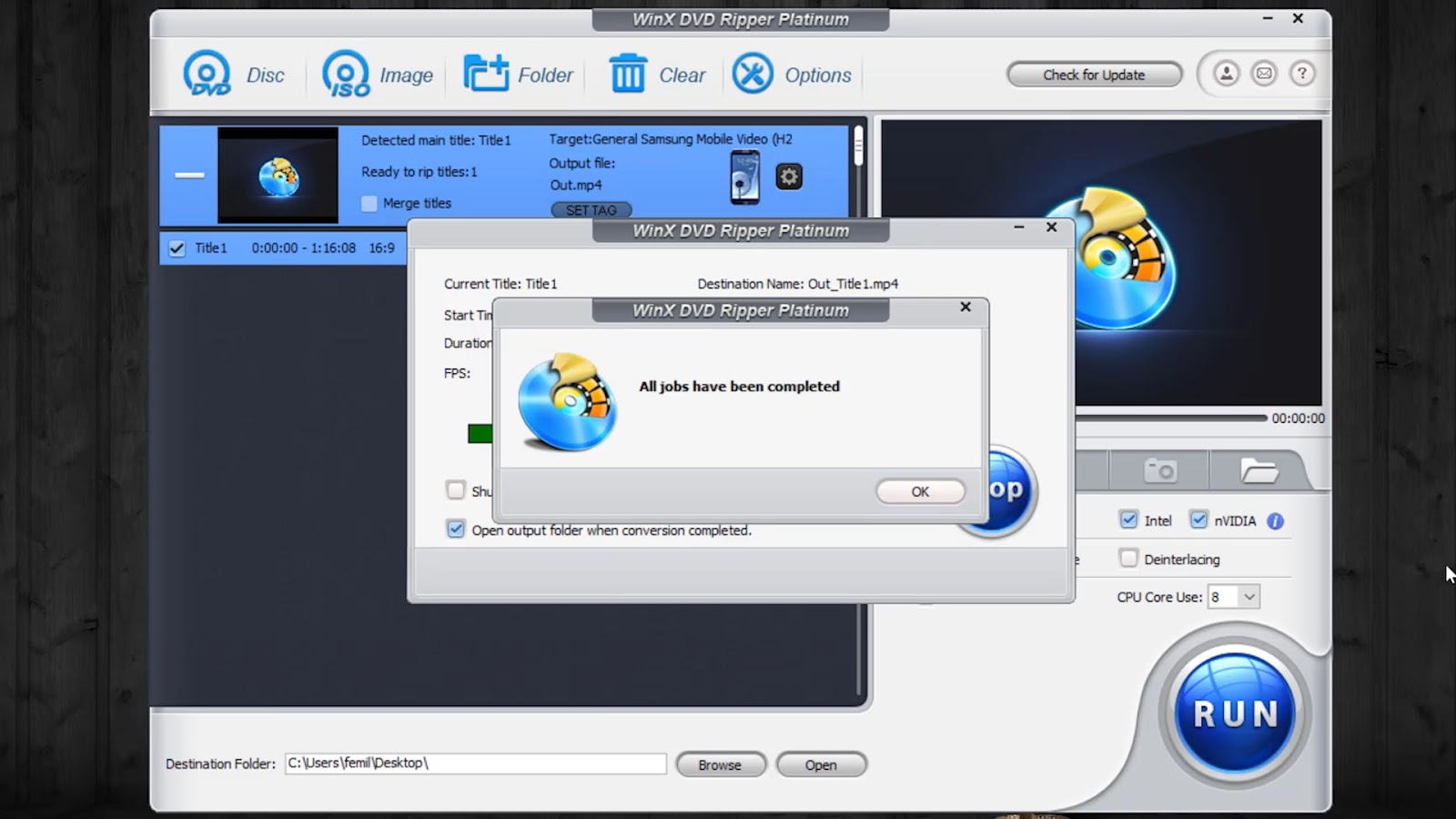Clear the title list with trash icon
Viewport: 1456px width, 819px height.
[627, 74]
